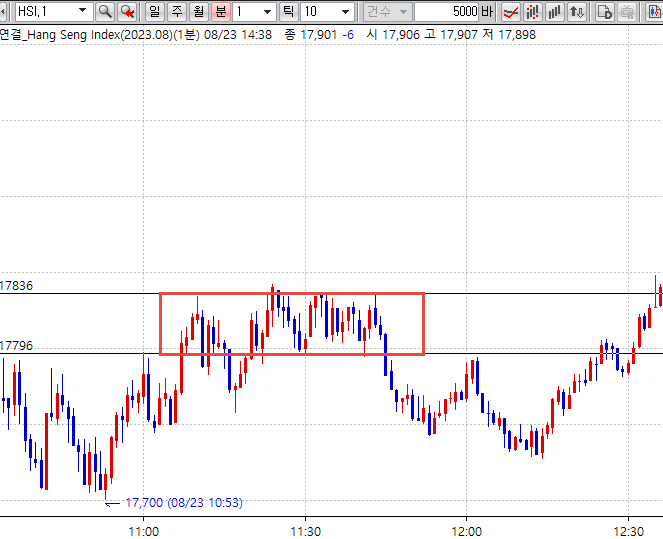Click the gray bar chart icon

tap(555, 12)
